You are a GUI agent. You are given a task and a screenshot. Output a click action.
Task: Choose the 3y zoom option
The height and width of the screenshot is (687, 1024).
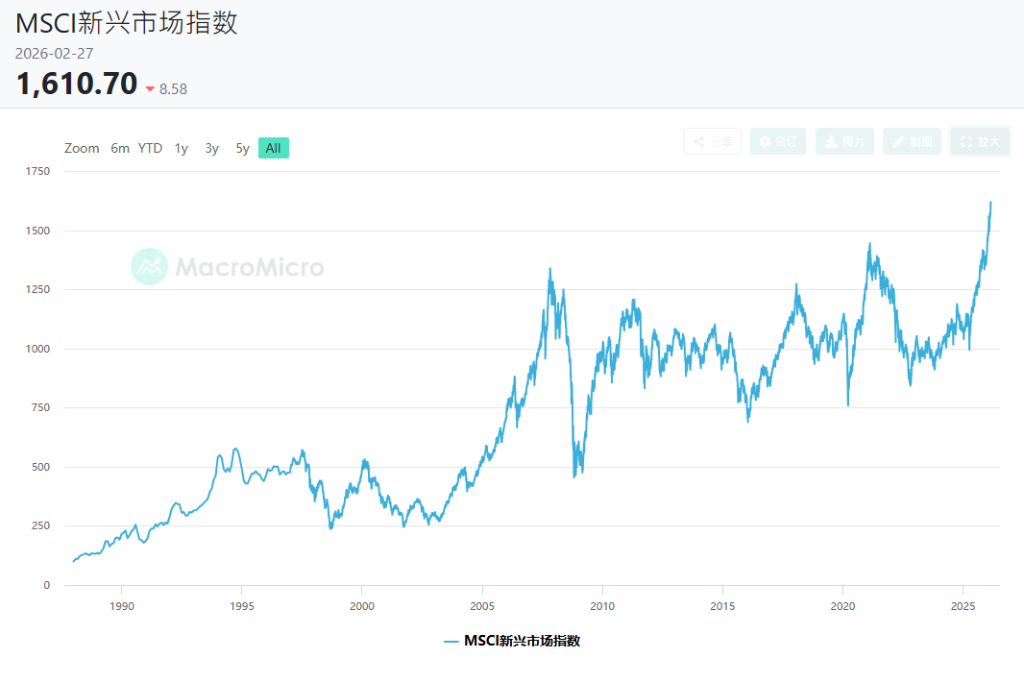(x=212, y=148)
